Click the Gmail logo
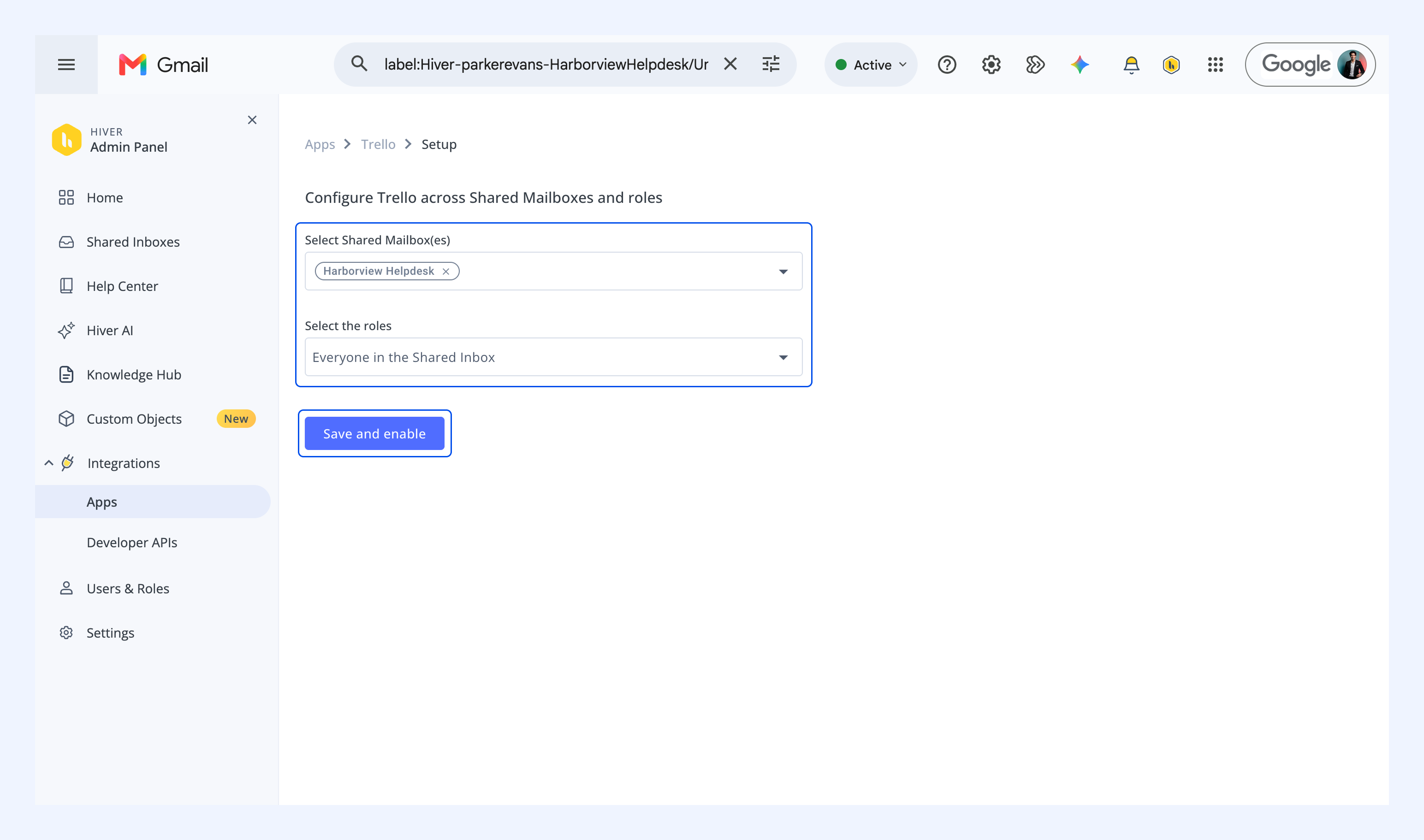Viewport: 1424px width, 840px height. pos(163,65)
